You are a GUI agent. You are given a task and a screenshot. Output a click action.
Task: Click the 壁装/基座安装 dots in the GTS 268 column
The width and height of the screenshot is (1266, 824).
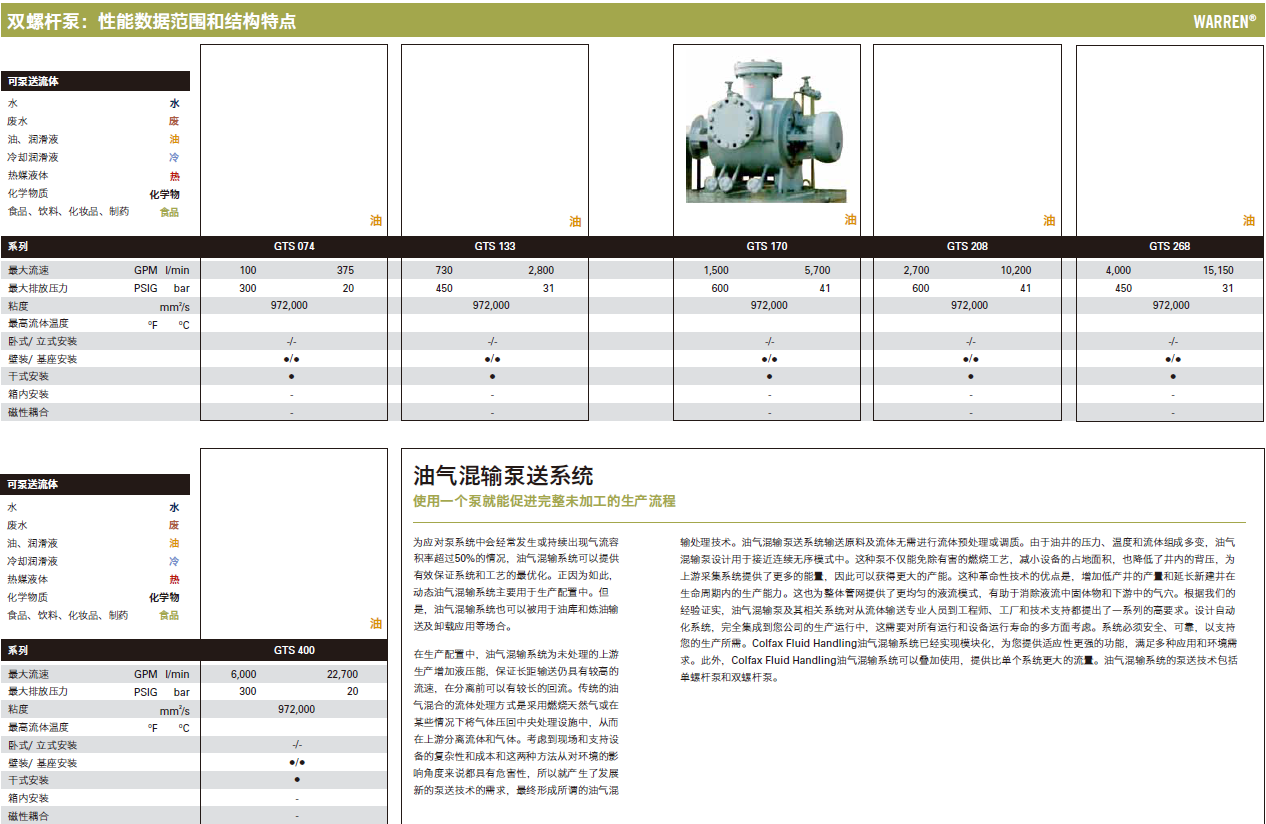tap(1173, 359)
